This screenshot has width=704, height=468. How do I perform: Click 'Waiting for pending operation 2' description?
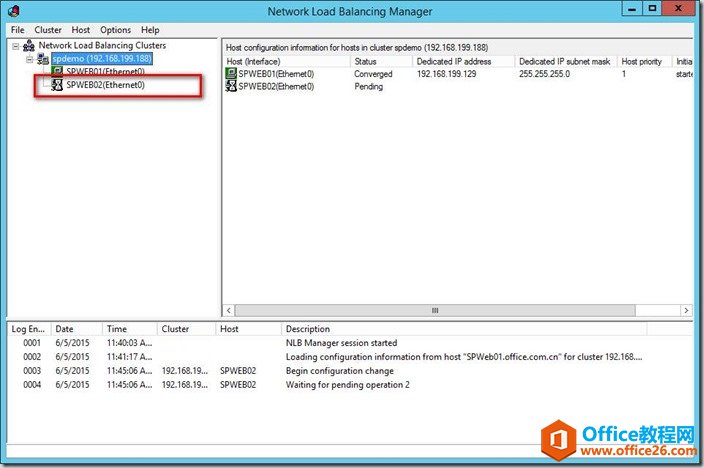pyautogui.click(x=348, y=385)
